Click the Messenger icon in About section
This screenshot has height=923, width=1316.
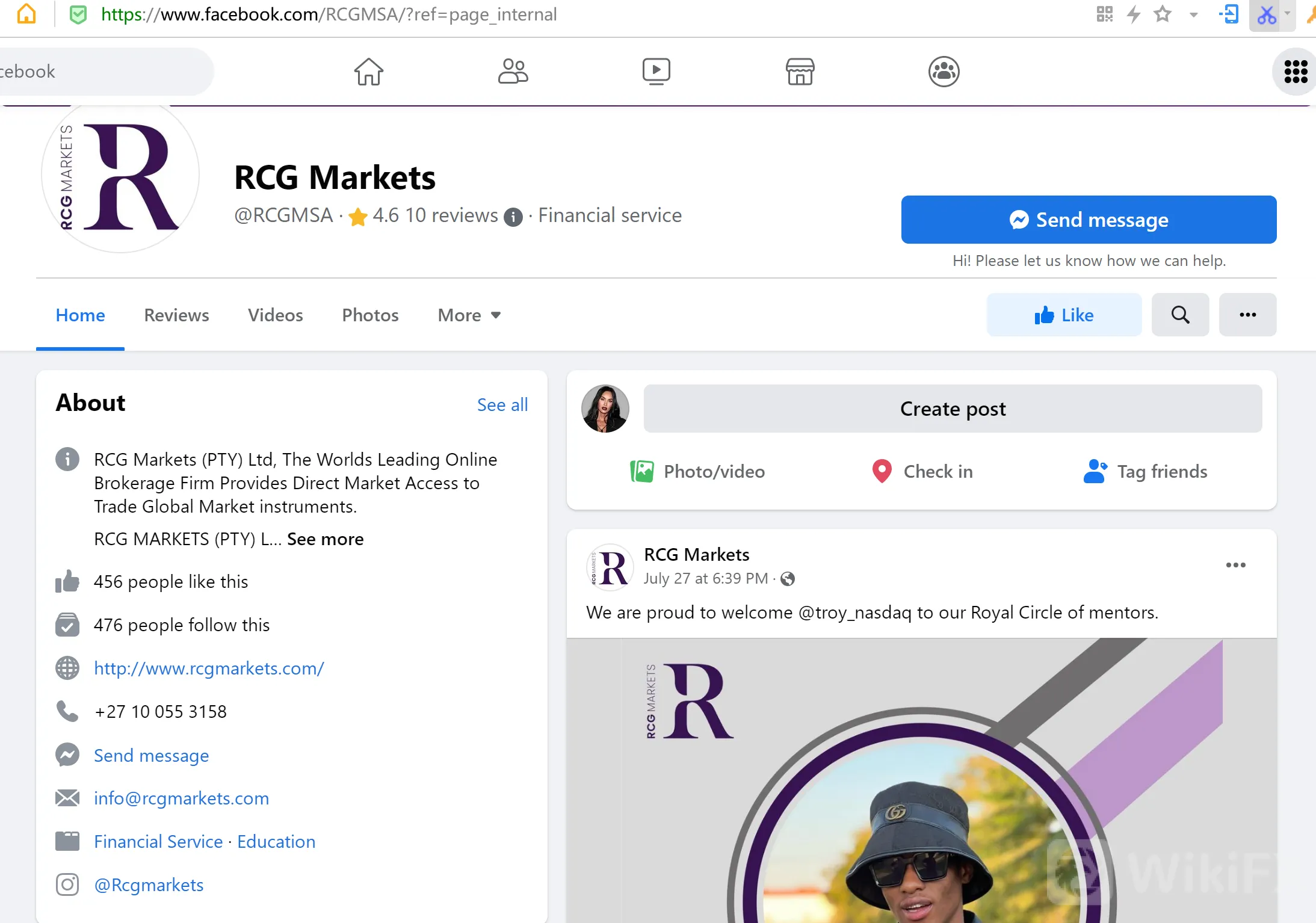(x=67, y=755)
